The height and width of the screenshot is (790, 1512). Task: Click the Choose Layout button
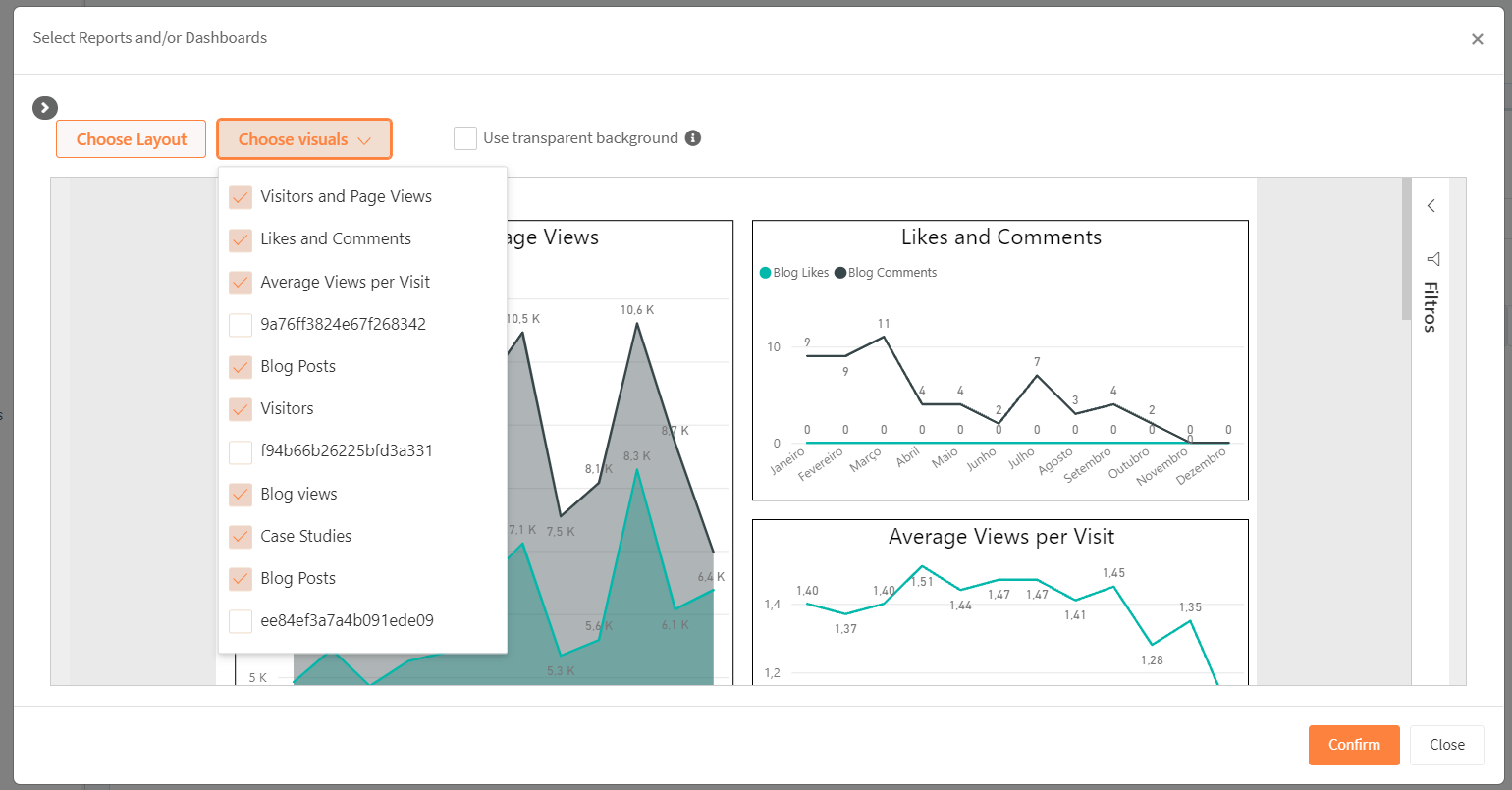(x=131, y=138)
